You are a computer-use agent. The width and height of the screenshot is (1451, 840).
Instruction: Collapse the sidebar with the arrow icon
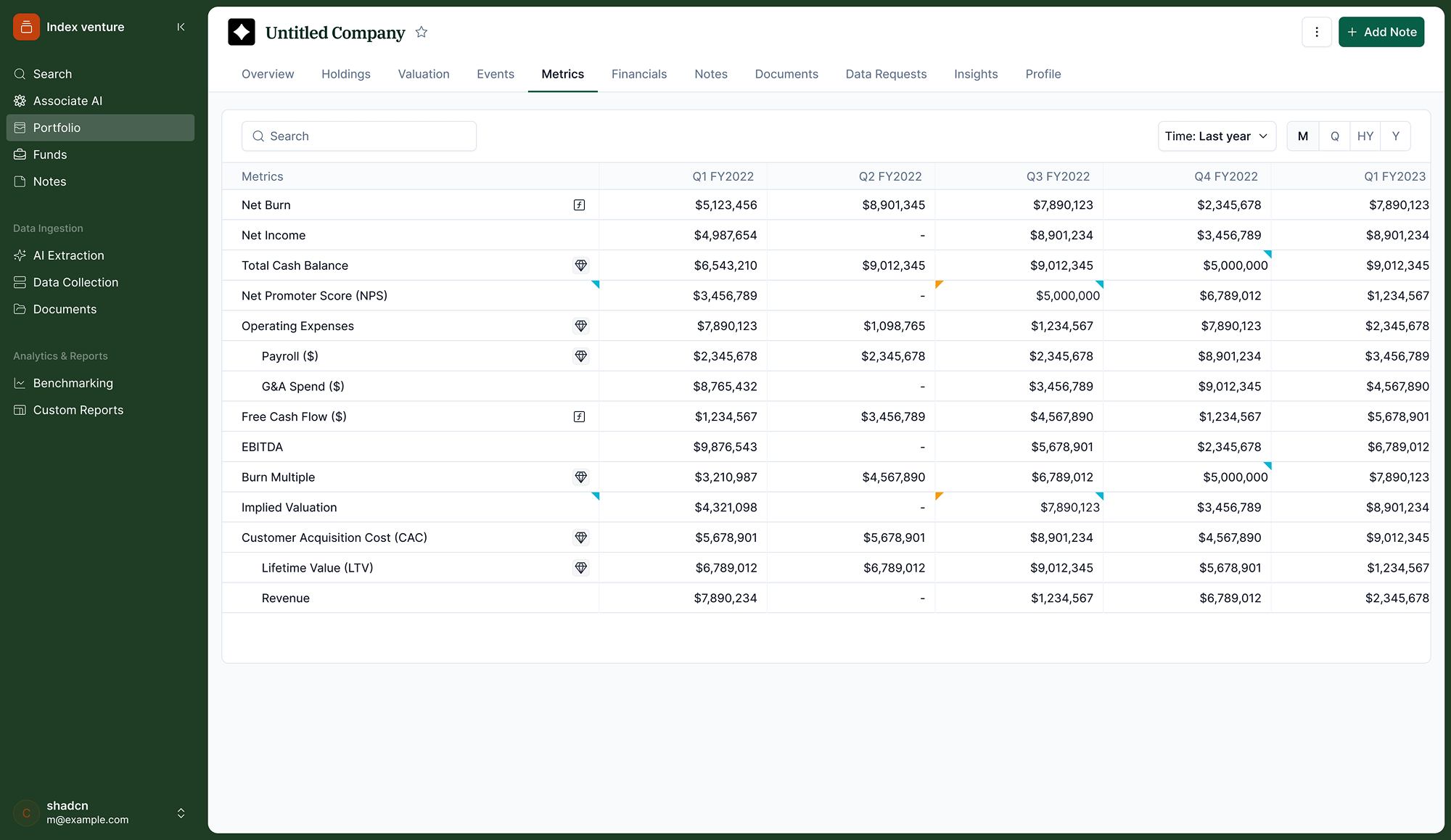click(181, 27)
